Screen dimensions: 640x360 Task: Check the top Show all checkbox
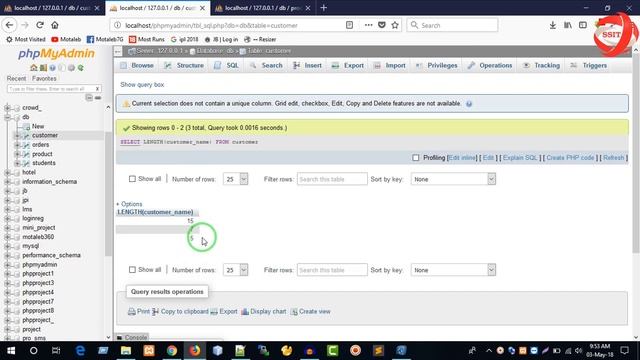point(132,179)
